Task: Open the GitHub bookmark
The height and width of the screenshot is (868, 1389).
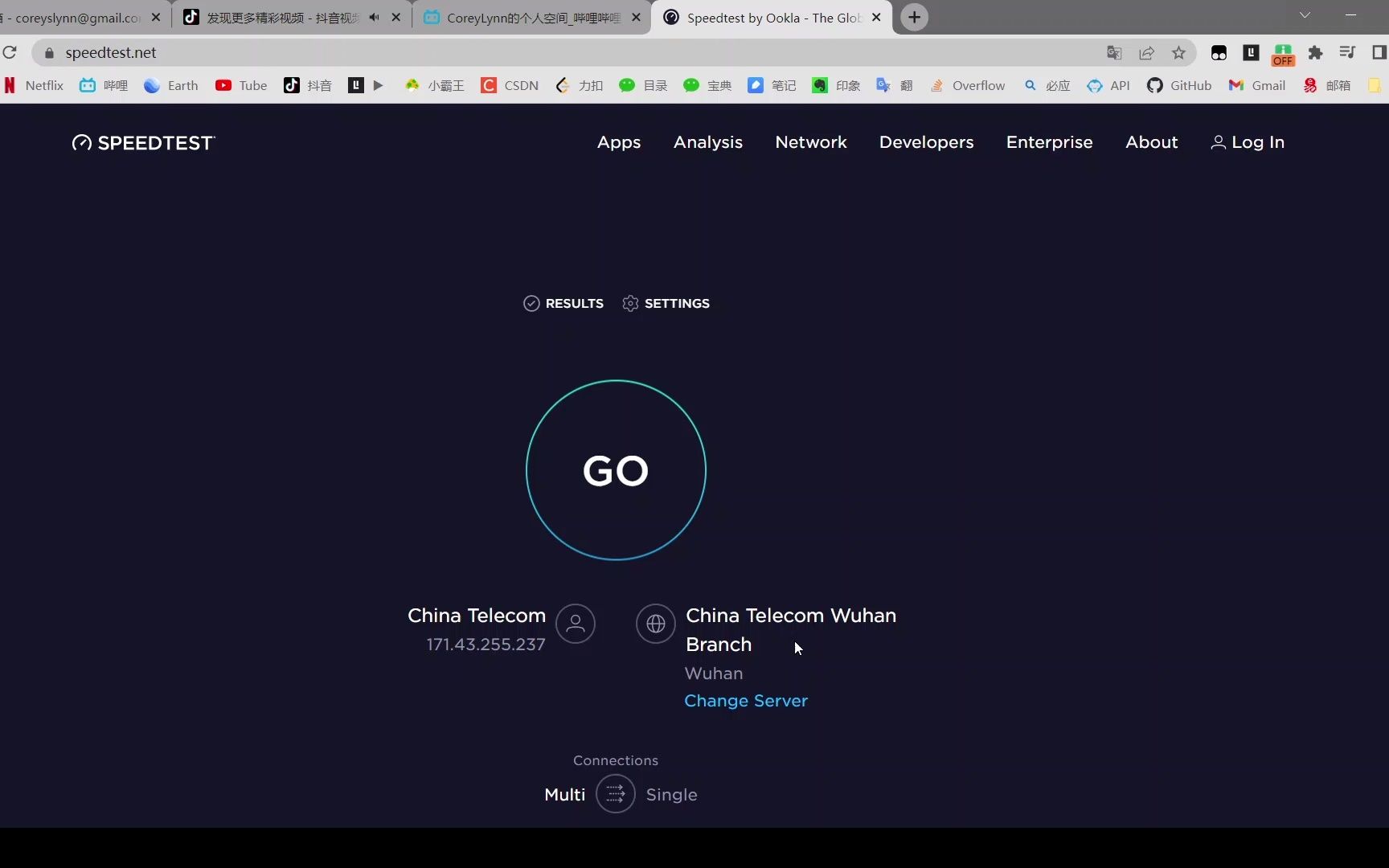Action: click(x=1179, y=85)
